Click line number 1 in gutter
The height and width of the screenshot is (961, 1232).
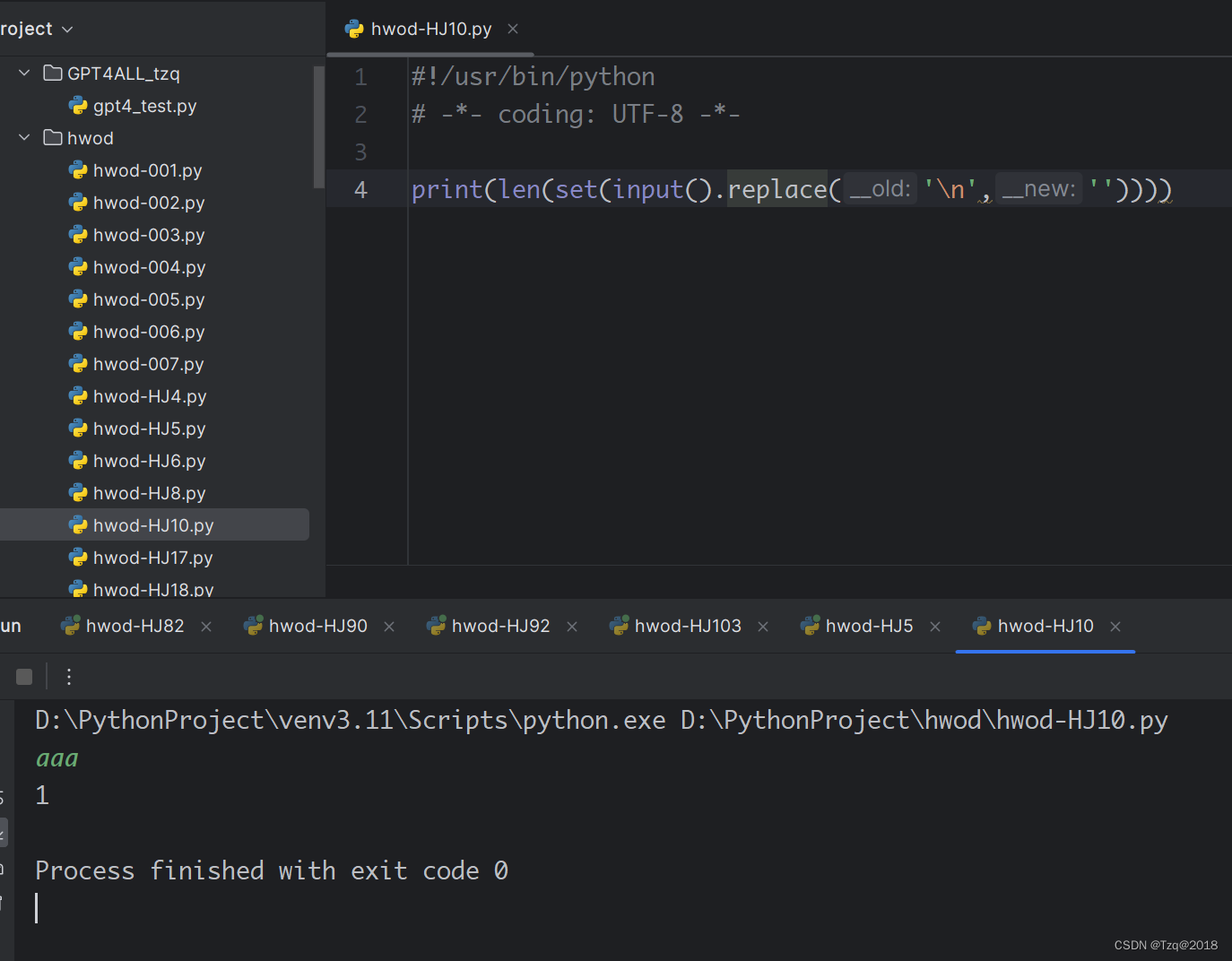(360, 77)
